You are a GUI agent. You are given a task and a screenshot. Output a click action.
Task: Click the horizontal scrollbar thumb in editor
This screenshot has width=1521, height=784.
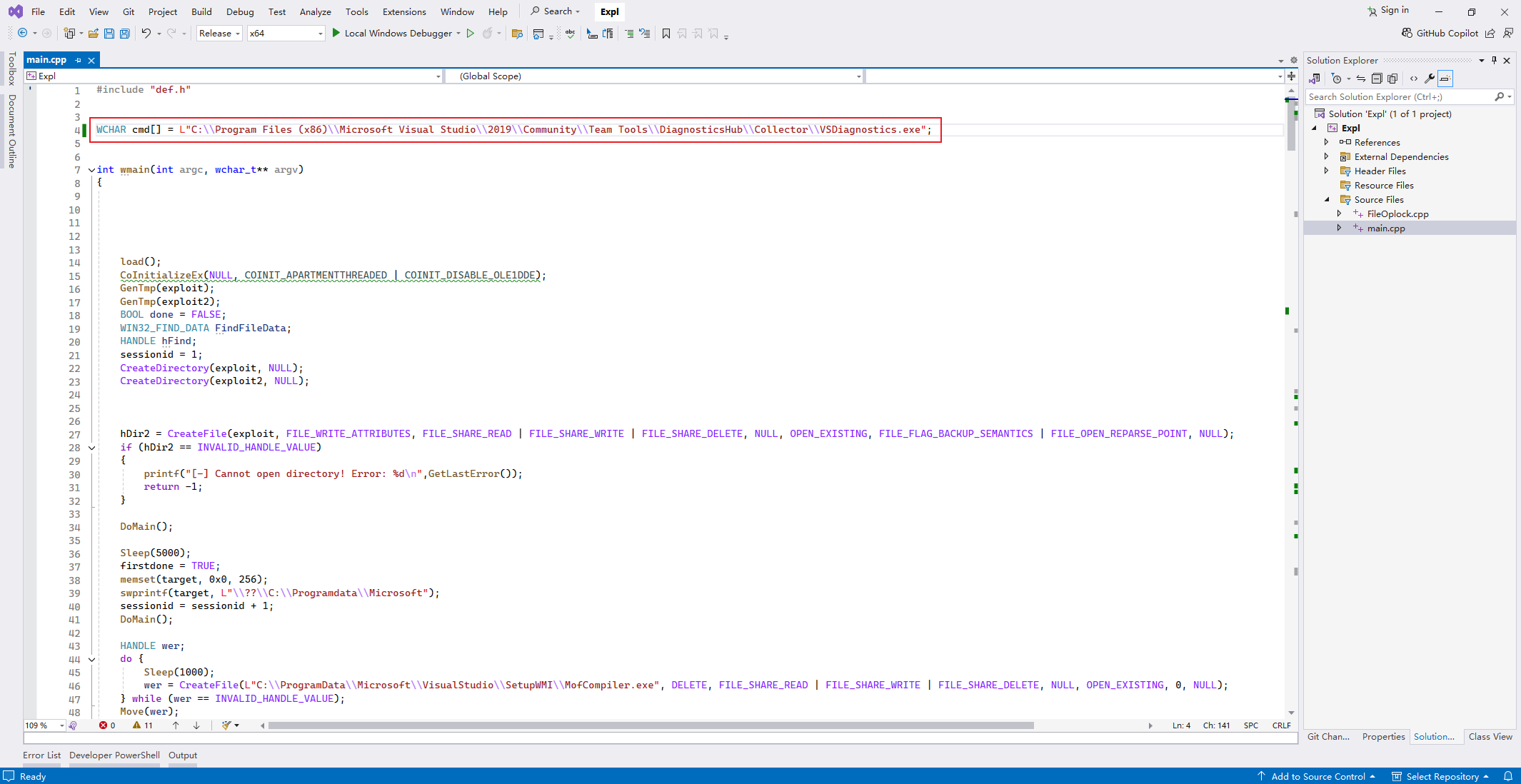click(x=651, y=725)
